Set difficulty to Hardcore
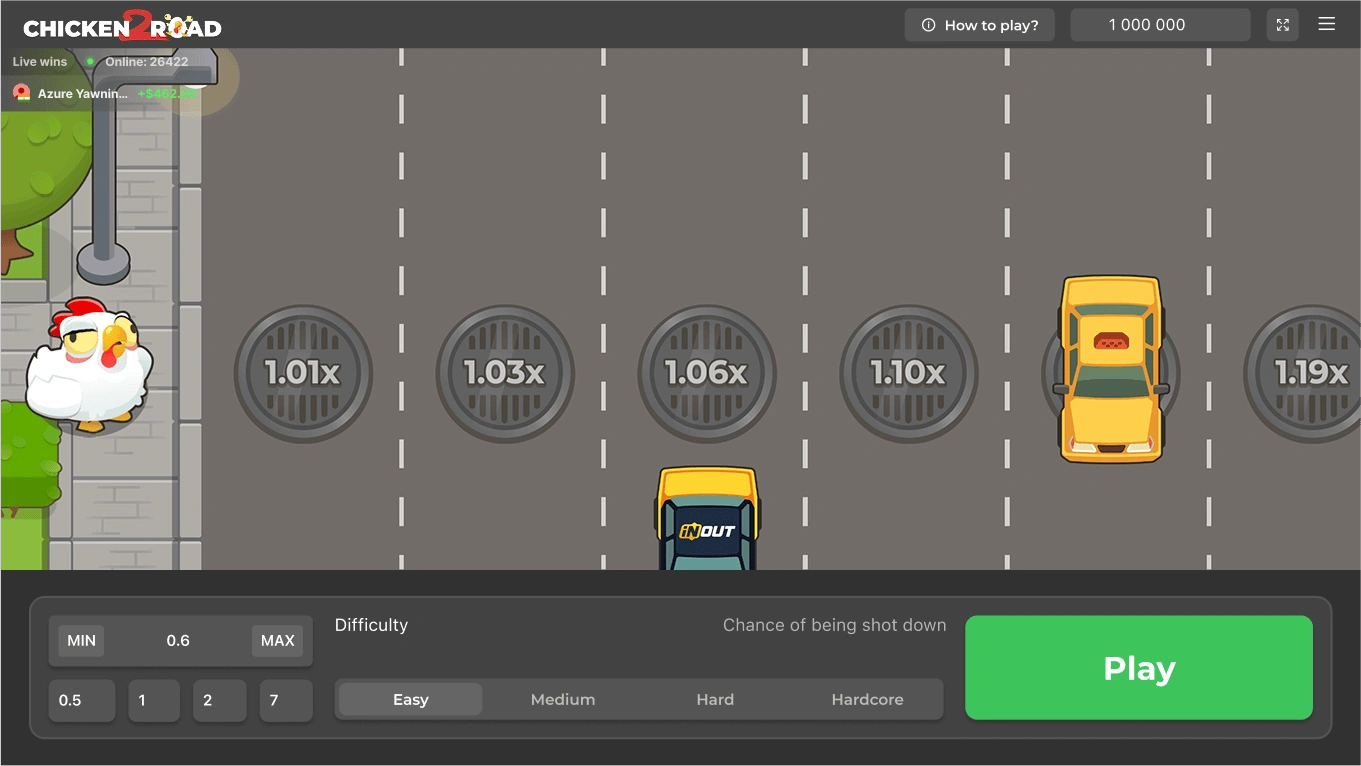This screenshot has height=766, width=1361. [867, 700]
